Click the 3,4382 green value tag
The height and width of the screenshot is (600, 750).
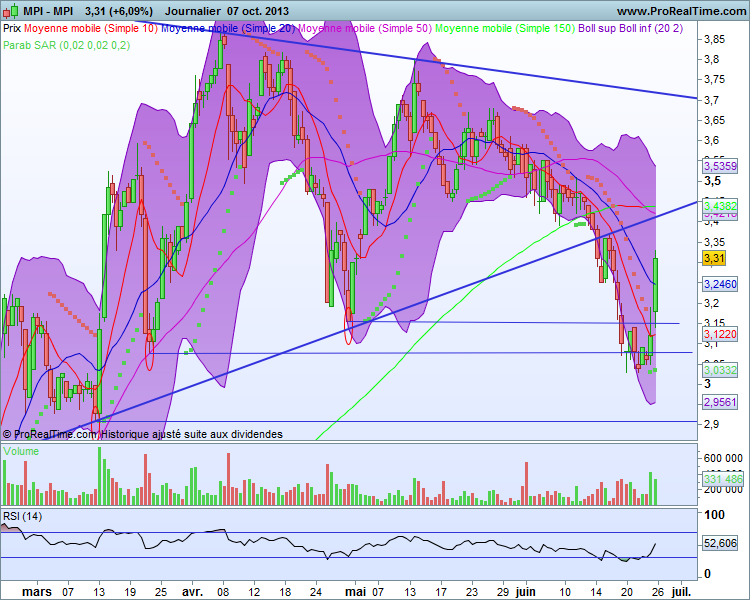[720, 206]
